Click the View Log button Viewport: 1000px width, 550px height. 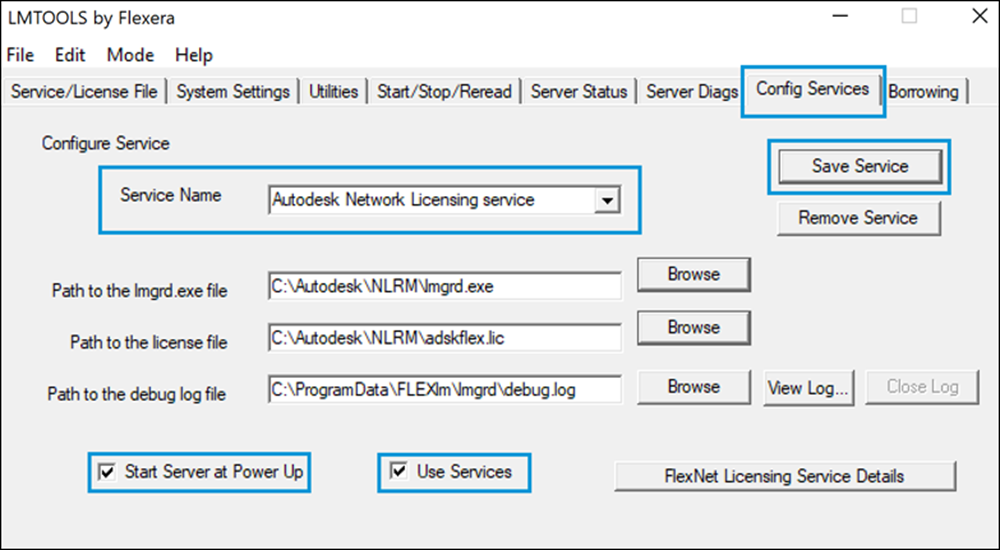click(x=808, y=388)
